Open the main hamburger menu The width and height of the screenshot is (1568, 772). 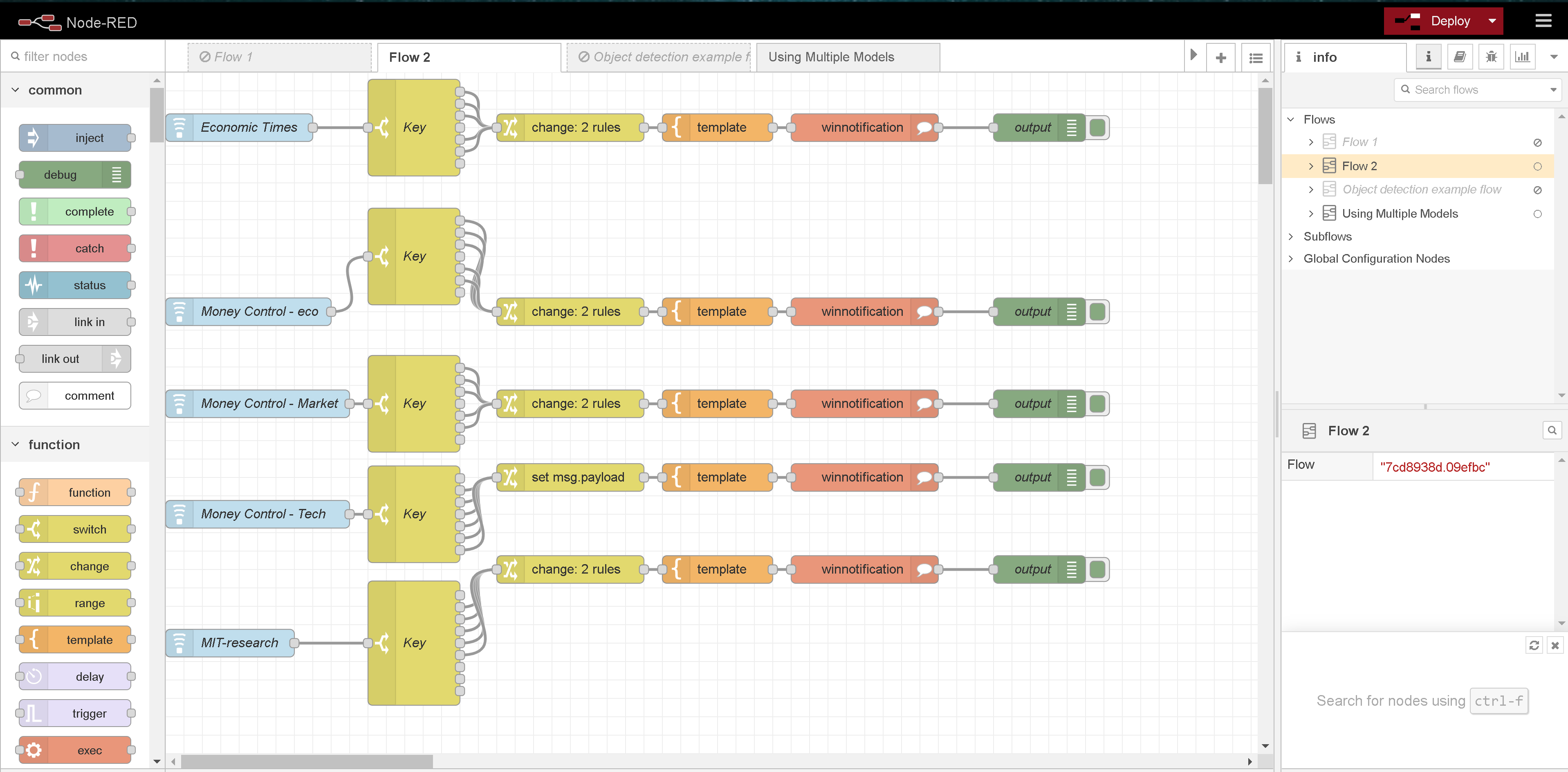pyautogui.click(x=1543, y=21)
